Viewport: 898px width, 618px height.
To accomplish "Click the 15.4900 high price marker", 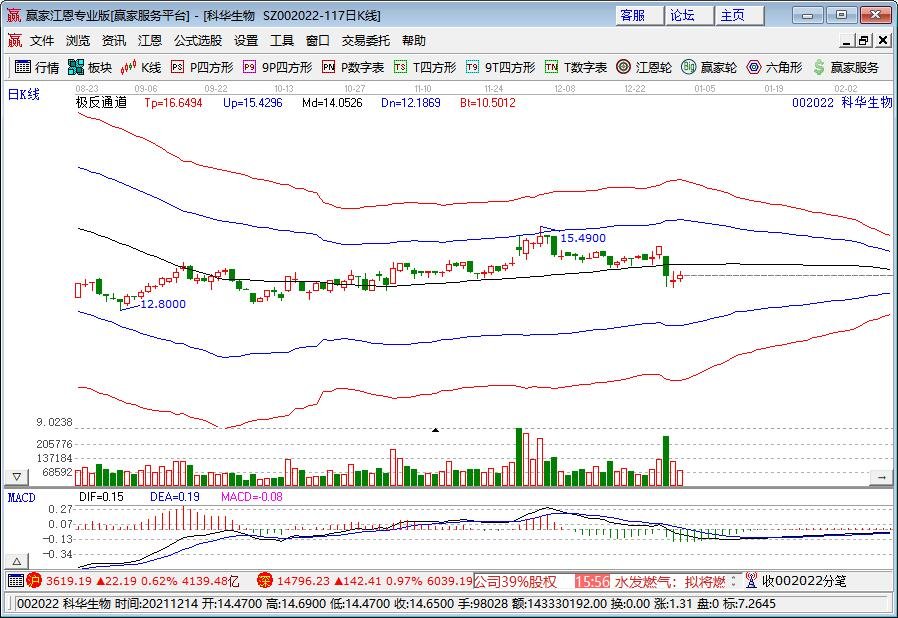I will pos(583,238).
